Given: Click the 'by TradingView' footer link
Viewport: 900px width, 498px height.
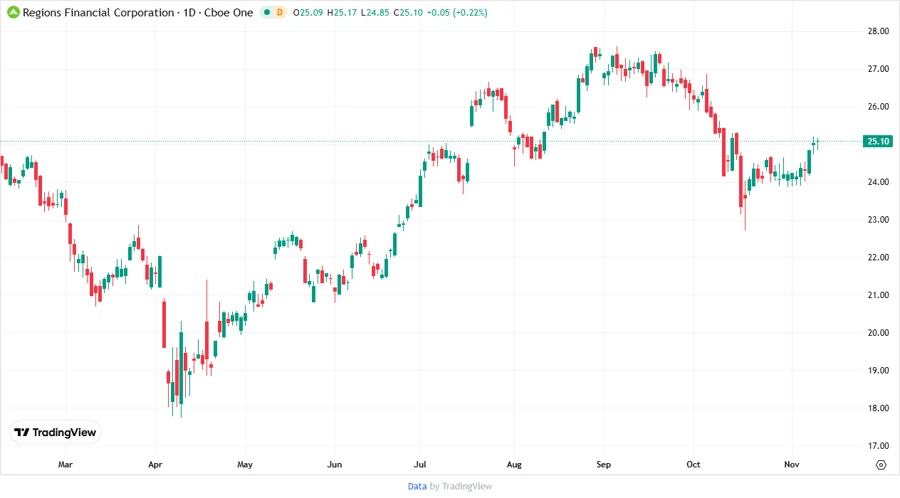Looking at the screenshot, I should point(461,487).
